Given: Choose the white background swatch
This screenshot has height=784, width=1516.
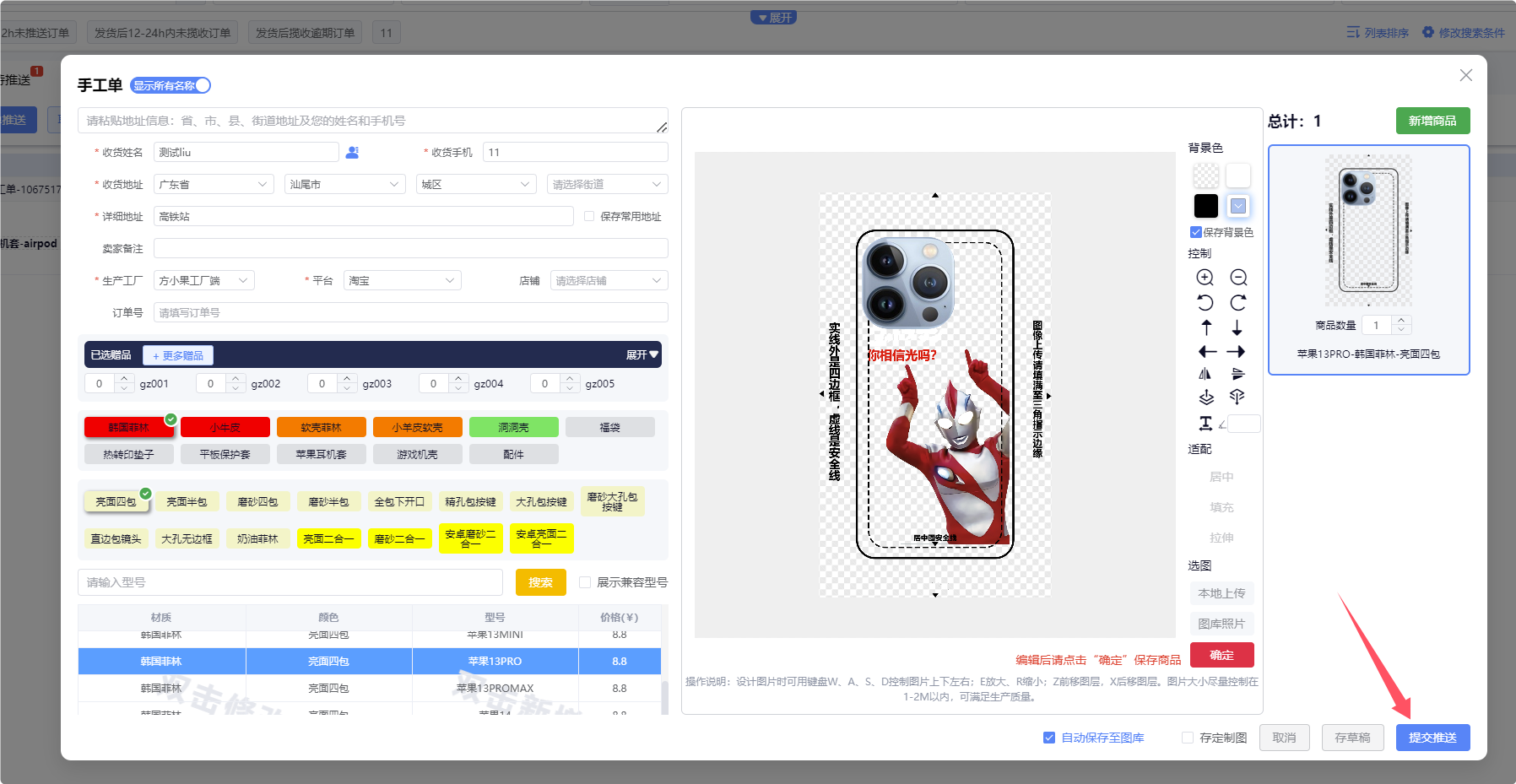Looking at the screenshot, I should 1238,176.
